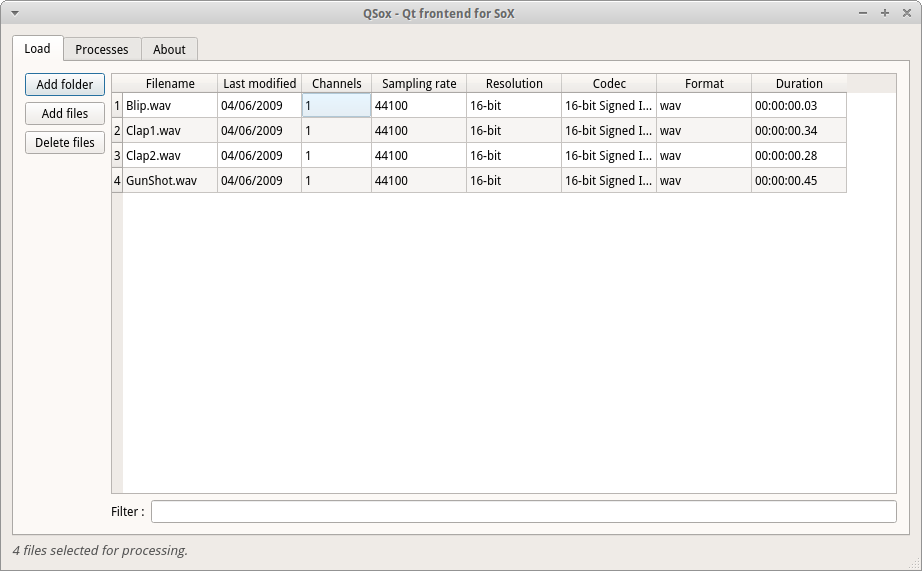Click the Resolution cell of Clap2.wav
Viewport: 922px width, 571px height.
[514, 156]
